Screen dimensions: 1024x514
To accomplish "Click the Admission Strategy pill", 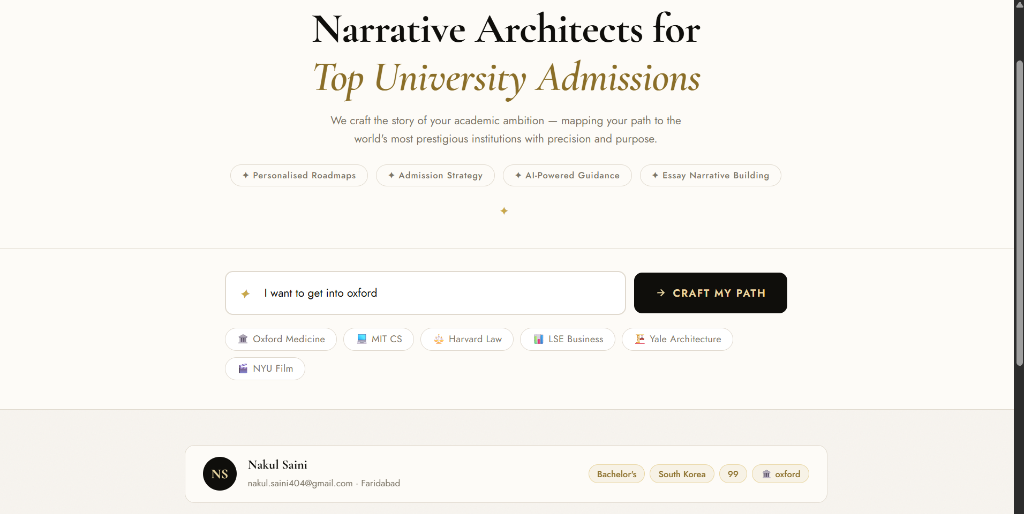I will pos(435,175).
